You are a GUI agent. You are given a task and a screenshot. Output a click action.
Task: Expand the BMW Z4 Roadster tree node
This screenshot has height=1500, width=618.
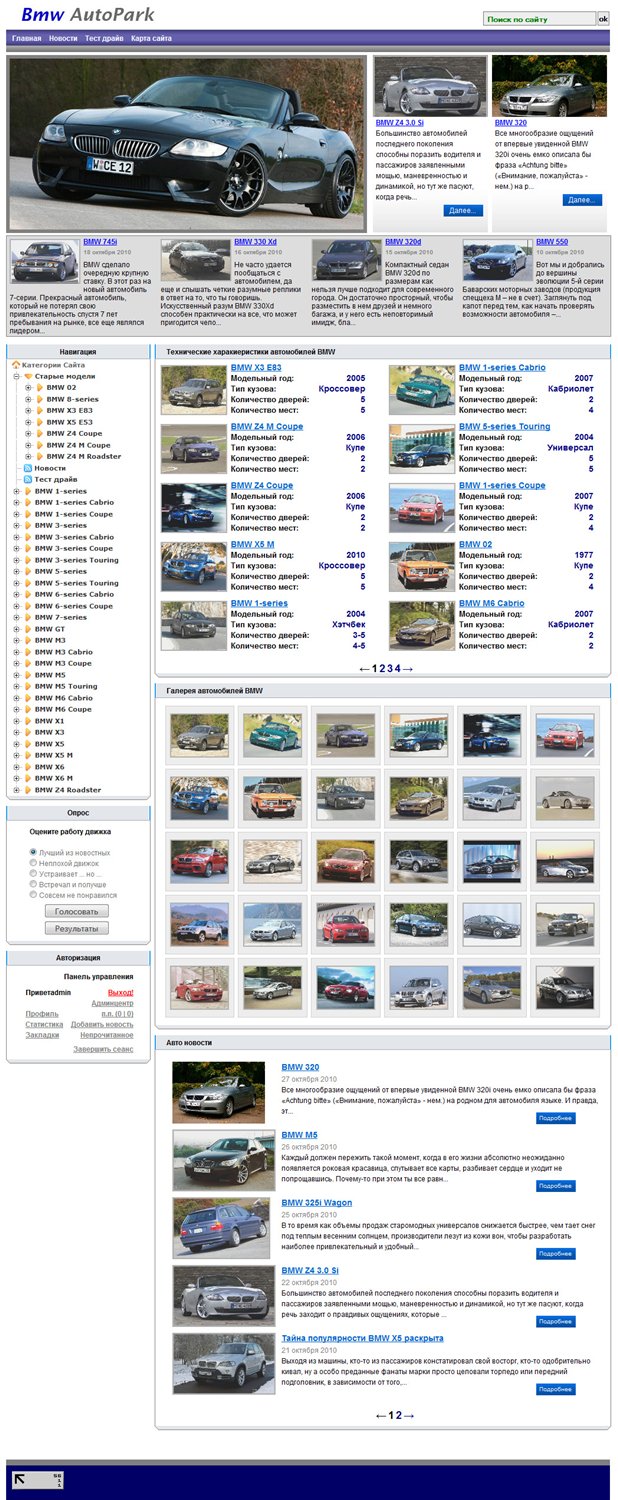(x=16, y=790)
